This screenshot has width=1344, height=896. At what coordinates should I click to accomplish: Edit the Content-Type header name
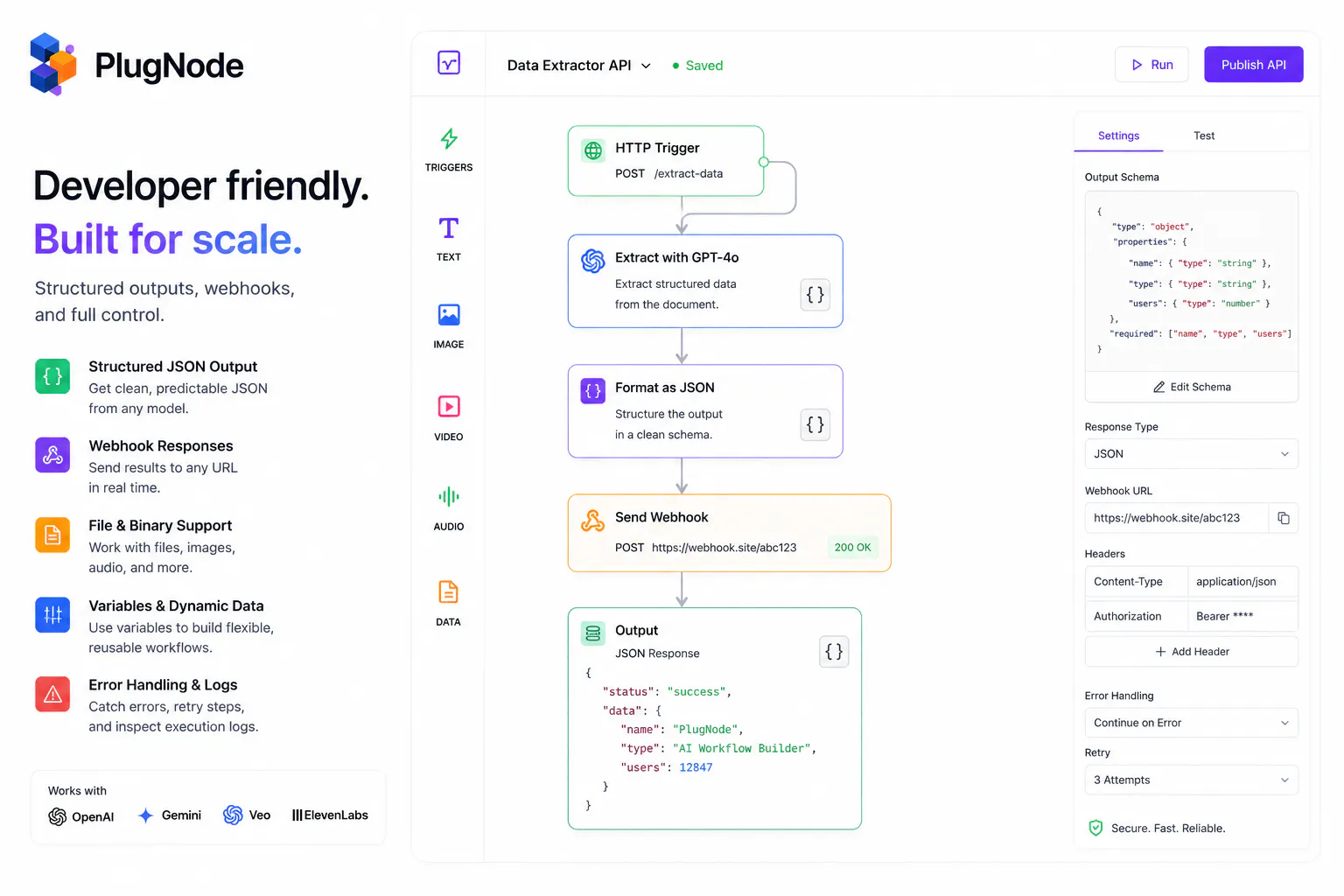click(1136, 582)
